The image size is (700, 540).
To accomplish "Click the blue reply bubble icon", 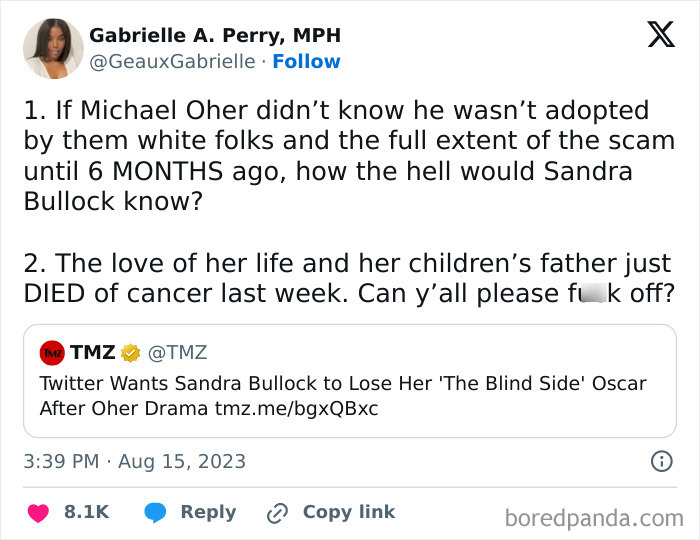I will point(155,512).
